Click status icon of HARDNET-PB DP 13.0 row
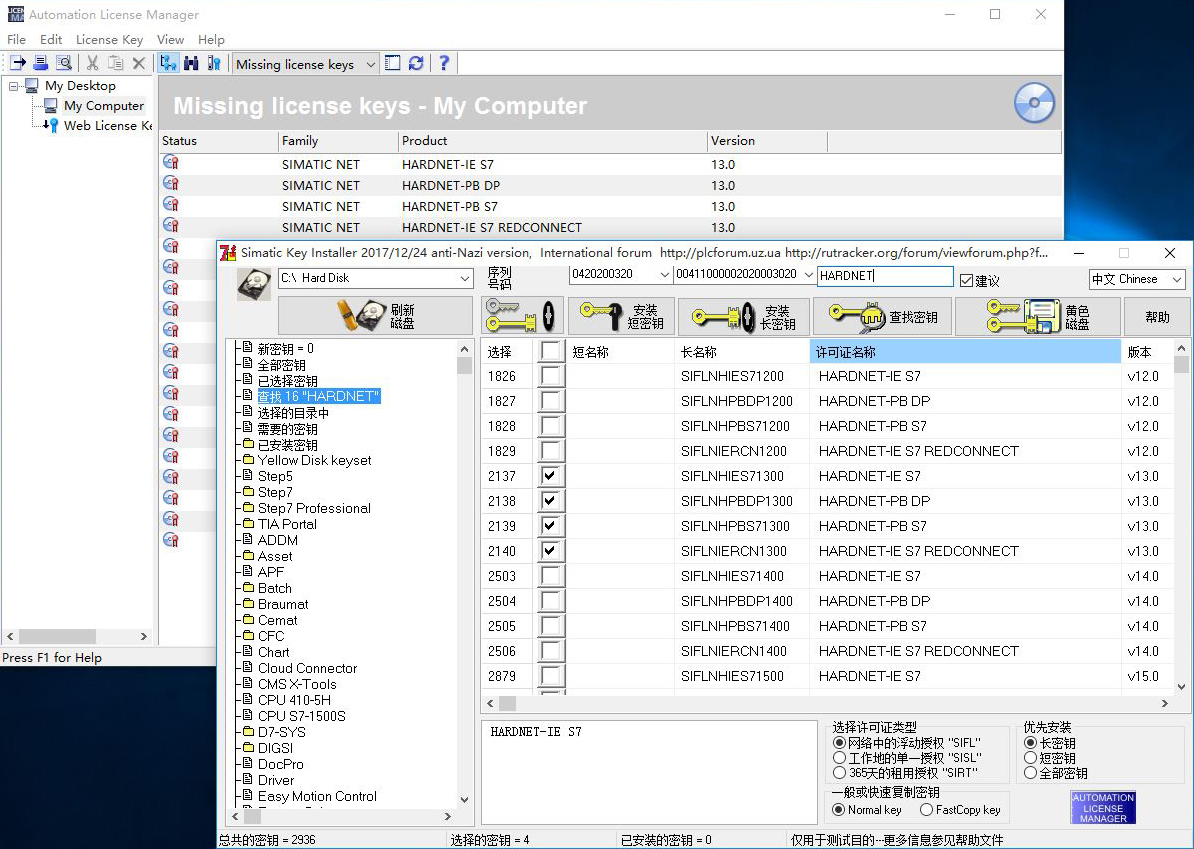Screen dimensions: 1194x849 (x=171, y=184)
